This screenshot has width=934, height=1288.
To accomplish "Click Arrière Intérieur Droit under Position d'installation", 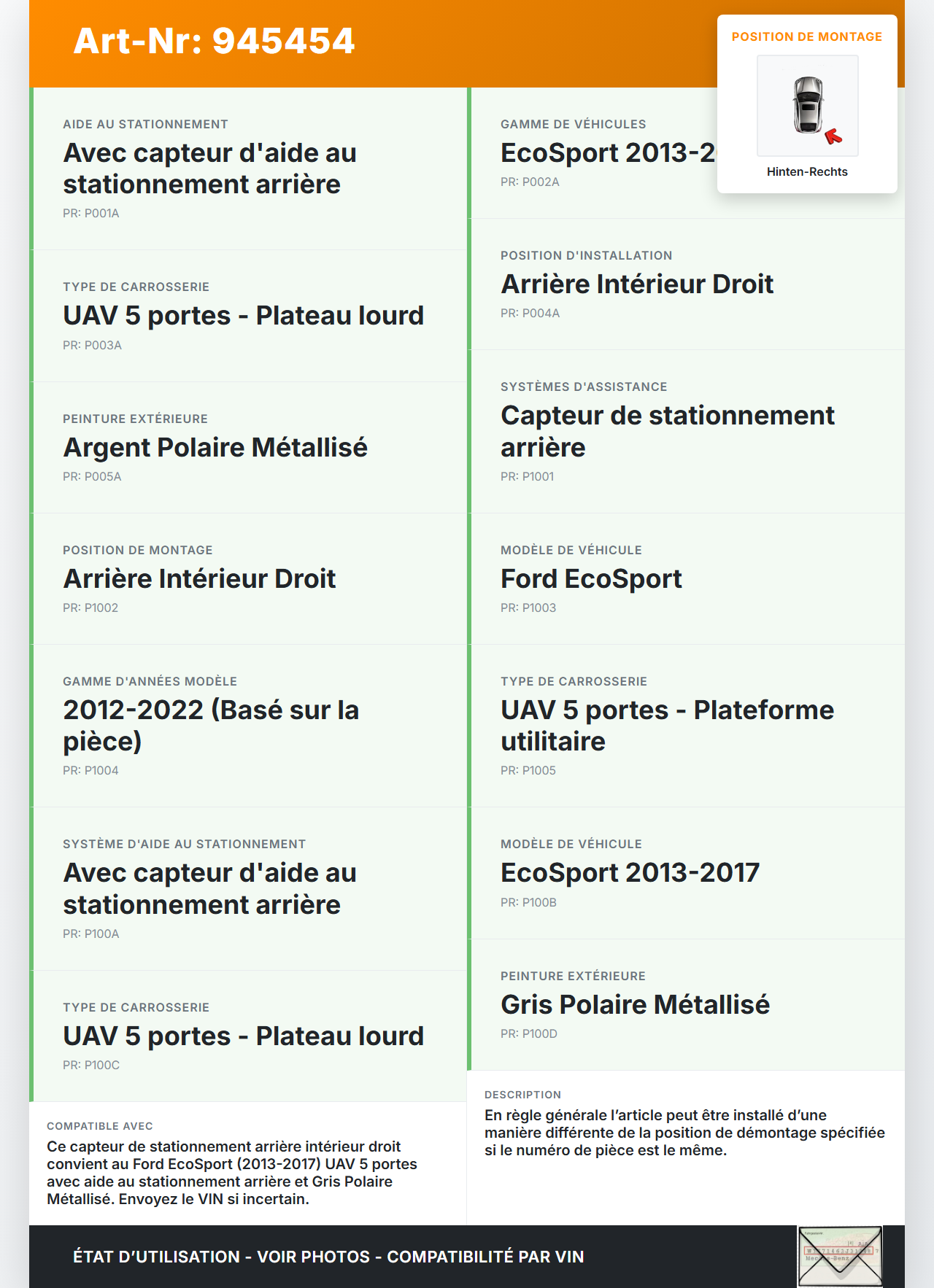I will click(636, 284).
